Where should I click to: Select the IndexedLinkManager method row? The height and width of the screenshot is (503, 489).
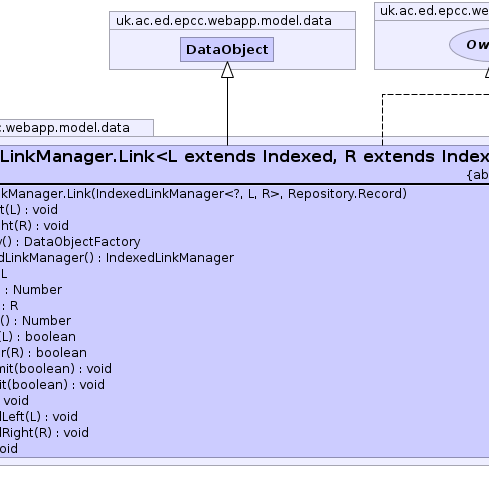pos(117,258)
